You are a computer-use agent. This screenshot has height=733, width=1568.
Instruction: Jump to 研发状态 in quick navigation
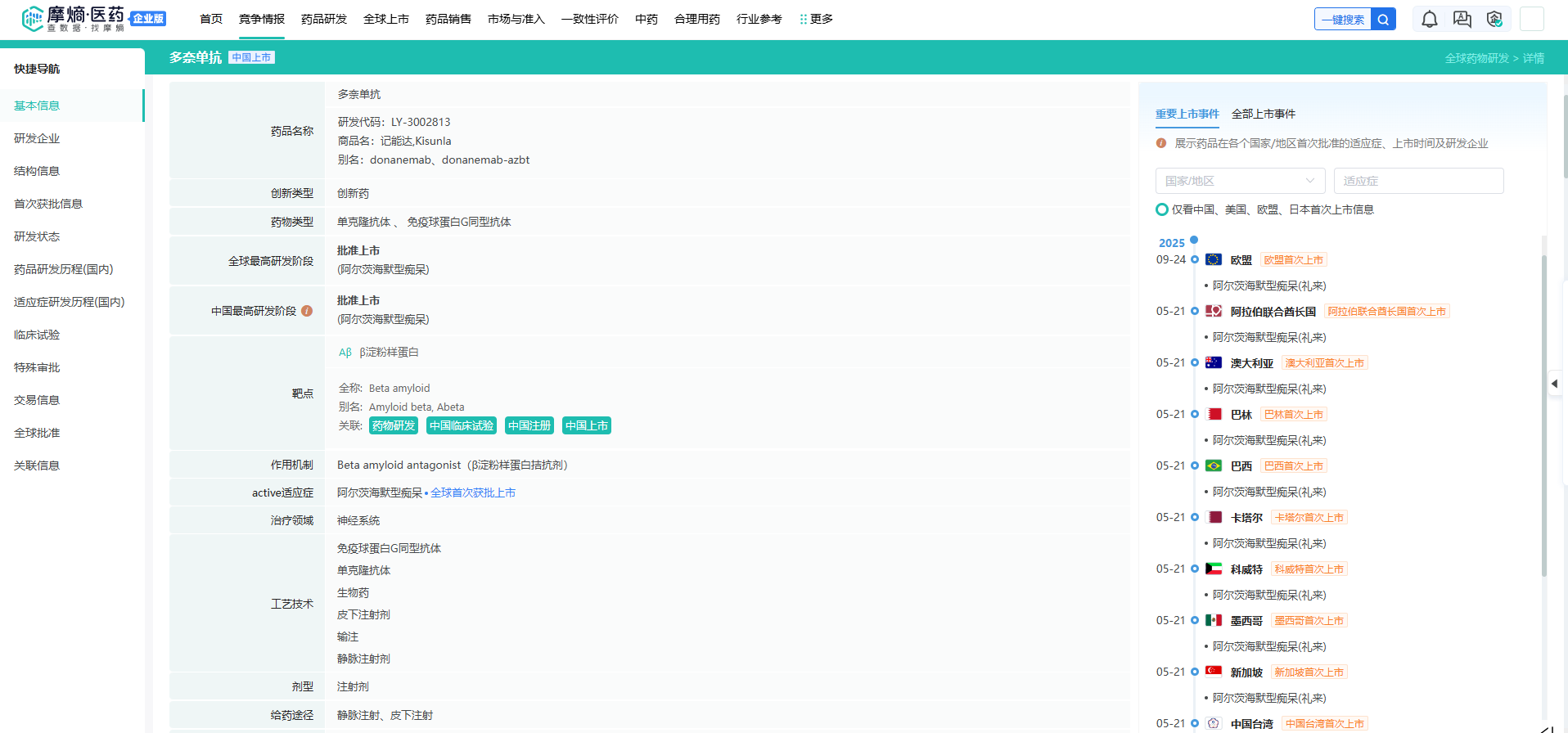click(37, 236)
